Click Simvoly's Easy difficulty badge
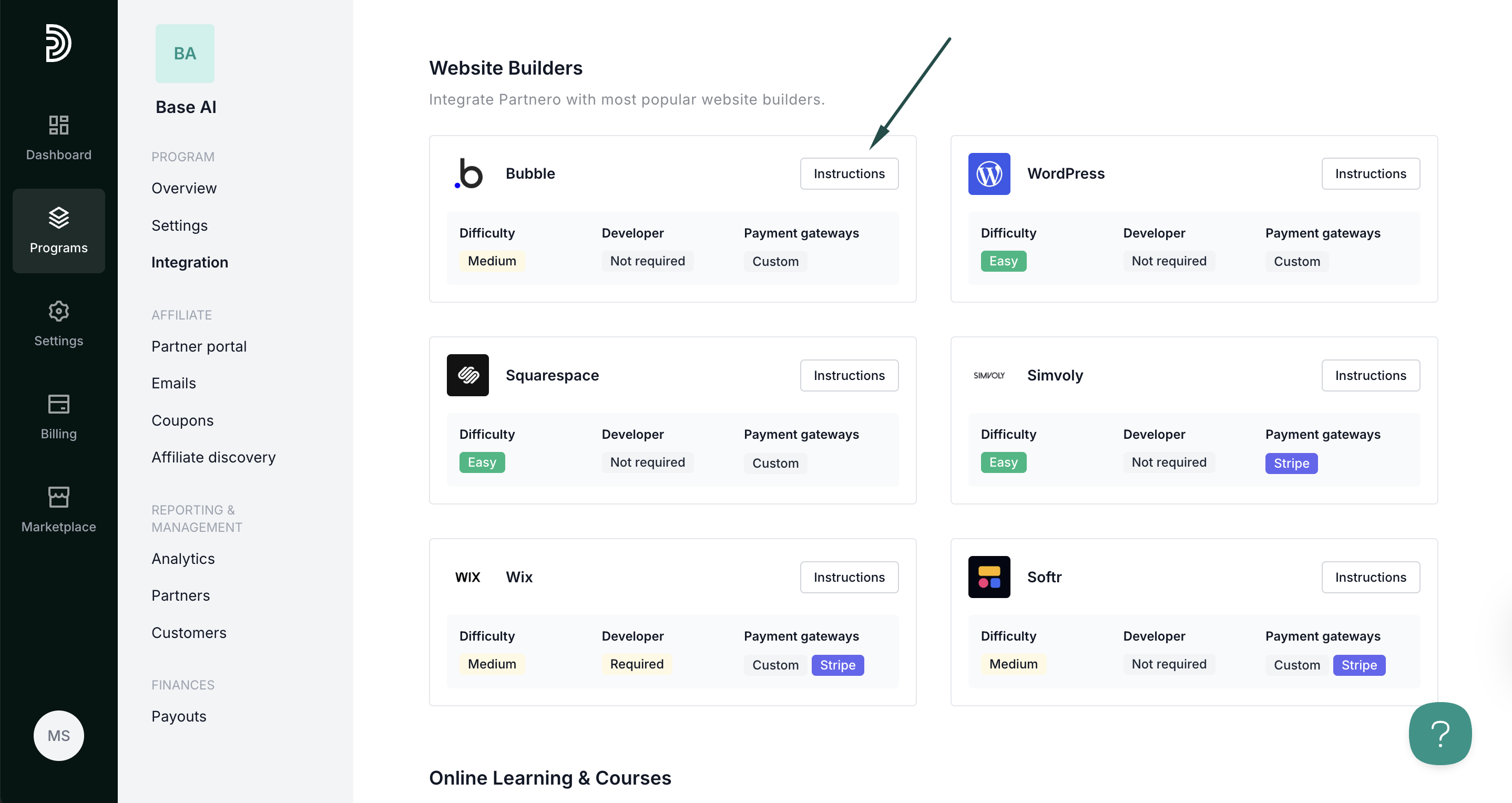This screenshot has width=1512, height=803. [x=1003, y=463]
